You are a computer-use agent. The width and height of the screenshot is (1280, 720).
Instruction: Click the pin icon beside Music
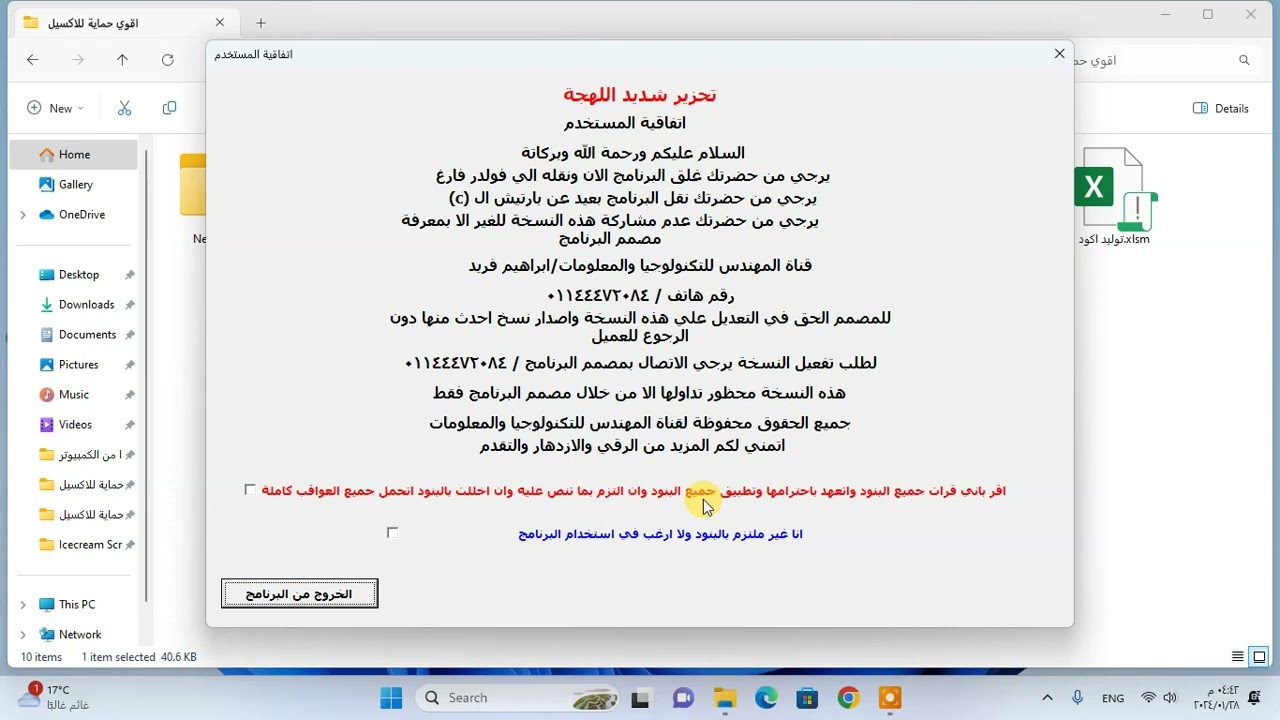pos(130,395)
